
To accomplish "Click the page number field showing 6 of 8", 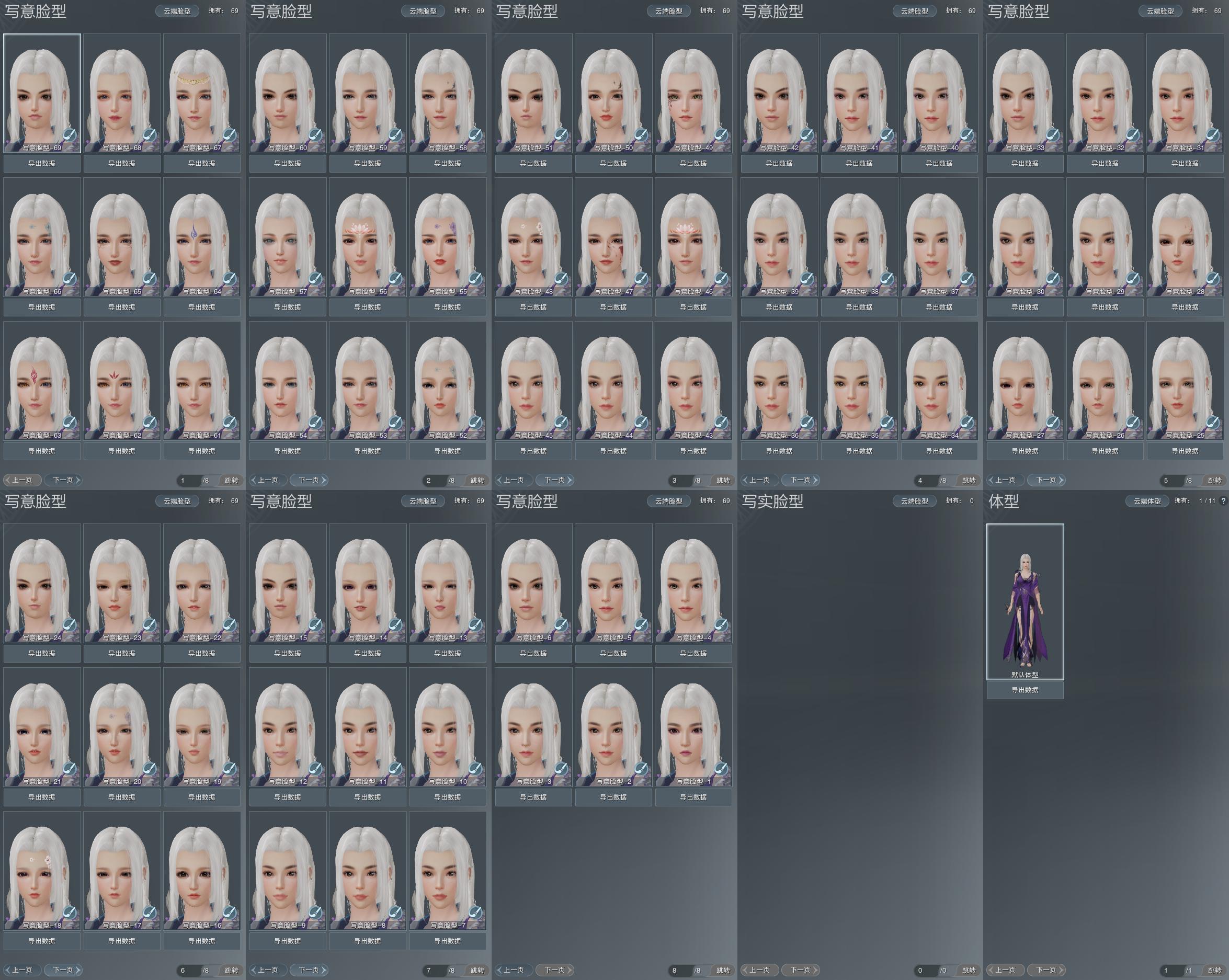I will click(x=189, y=970).
